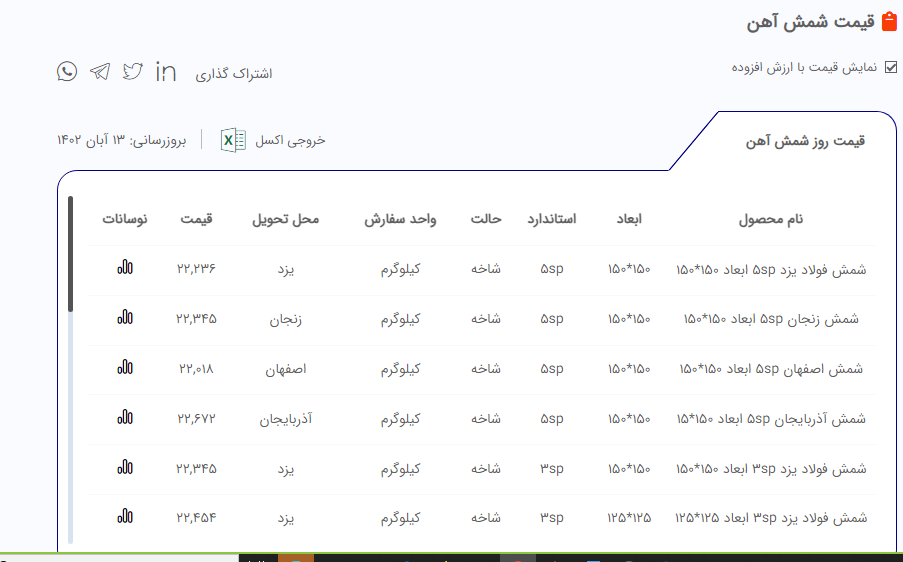Open شمش آذربایجان 5sp product link
The image size is (903, 562).
tap(771, 418)
